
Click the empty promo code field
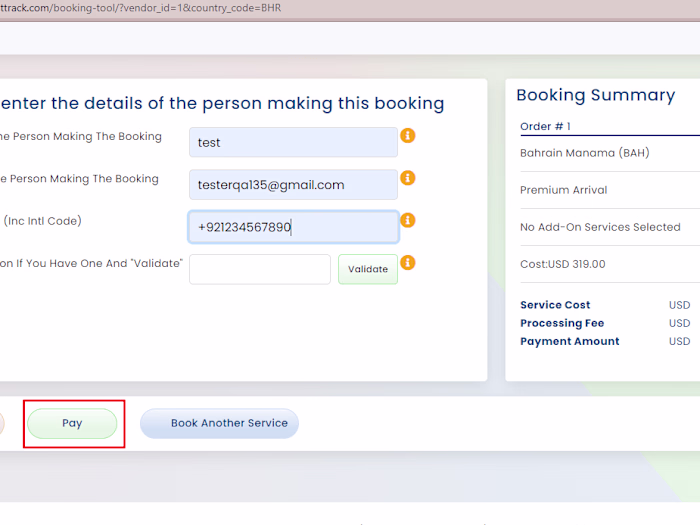pos(260,269)
